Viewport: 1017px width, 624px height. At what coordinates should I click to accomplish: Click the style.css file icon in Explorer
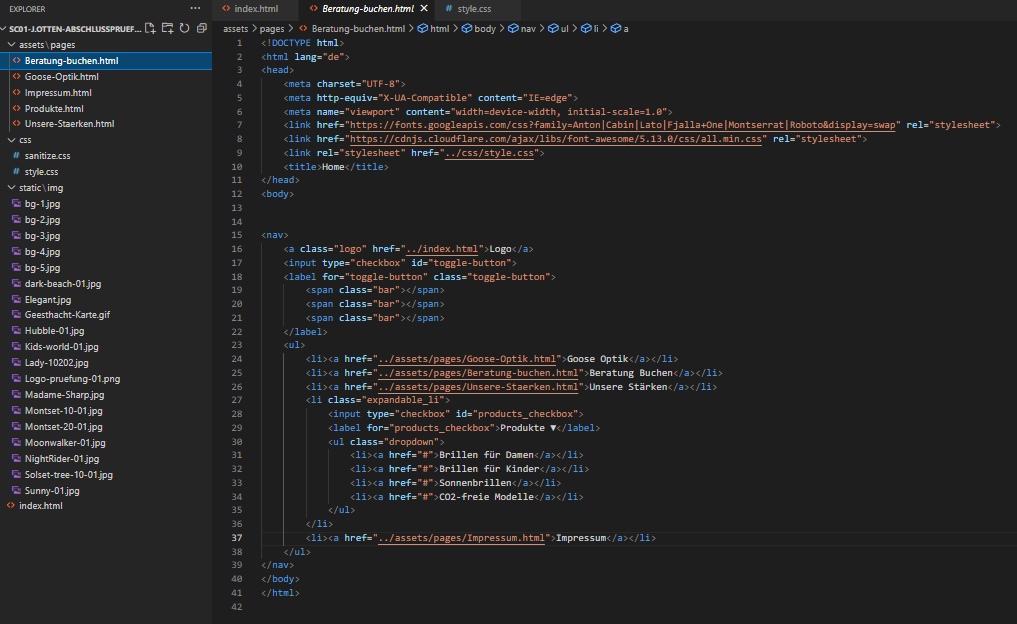tap(18, 170)
